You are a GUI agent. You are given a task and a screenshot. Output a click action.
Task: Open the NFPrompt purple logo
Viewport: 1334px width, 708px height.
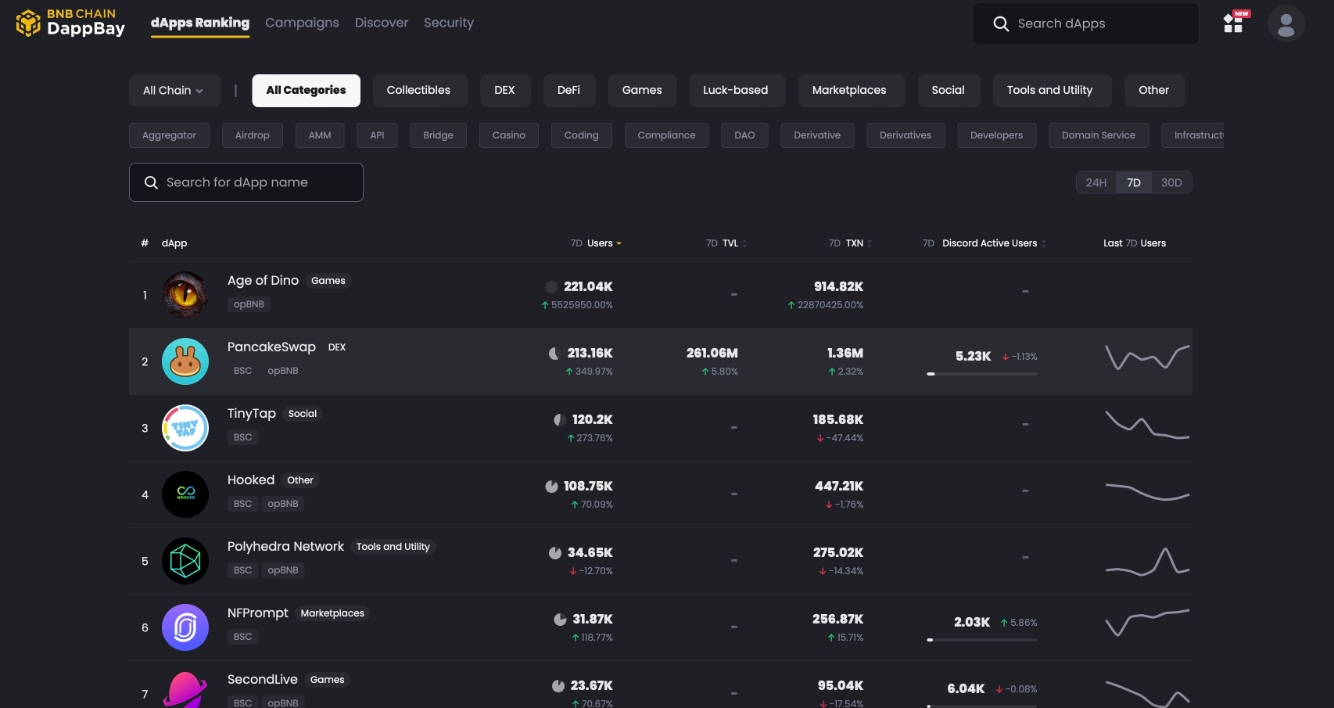[185, 627]
